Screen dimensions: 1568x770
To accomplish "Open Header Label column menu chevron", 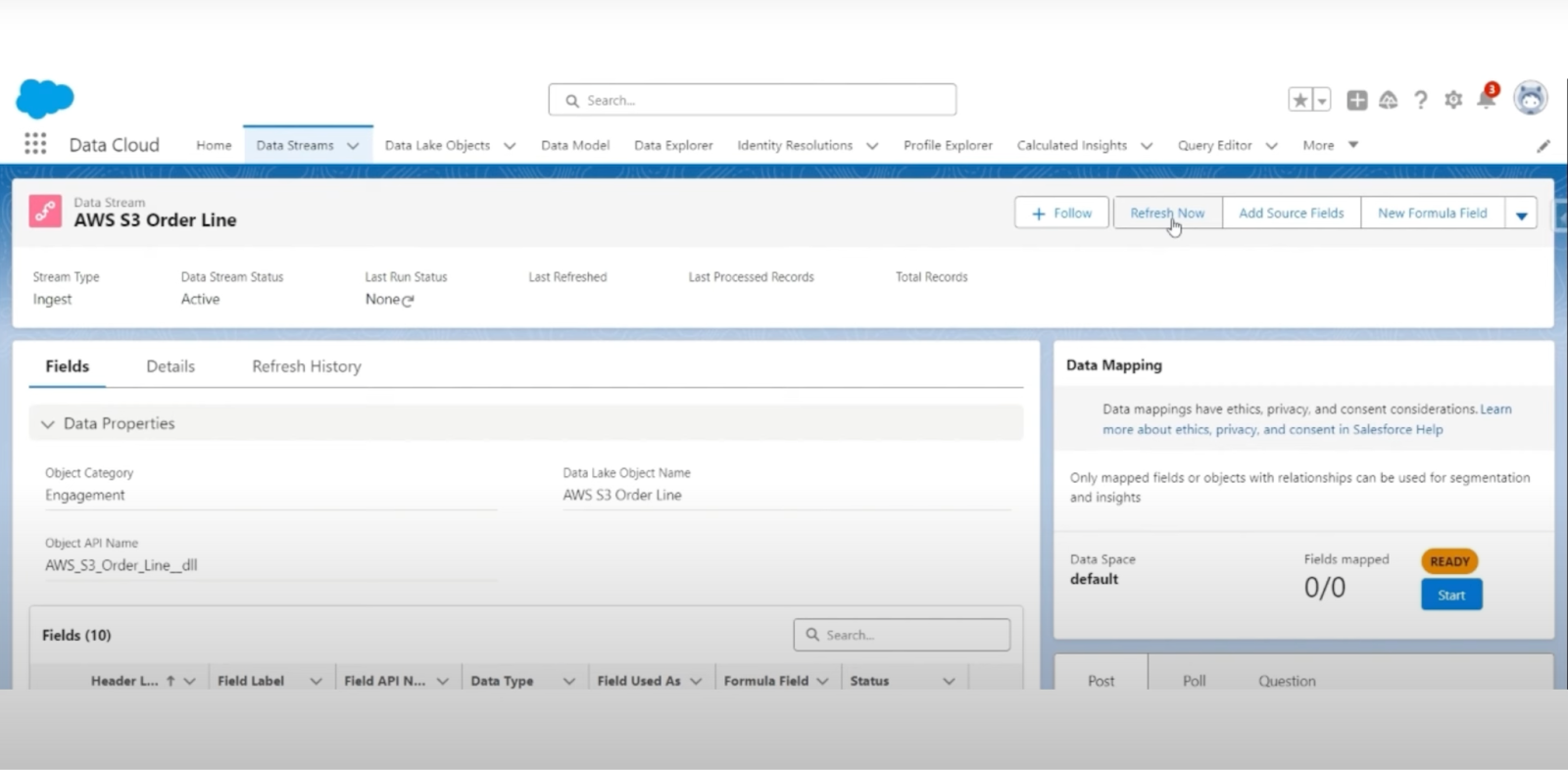I will 190,681.
